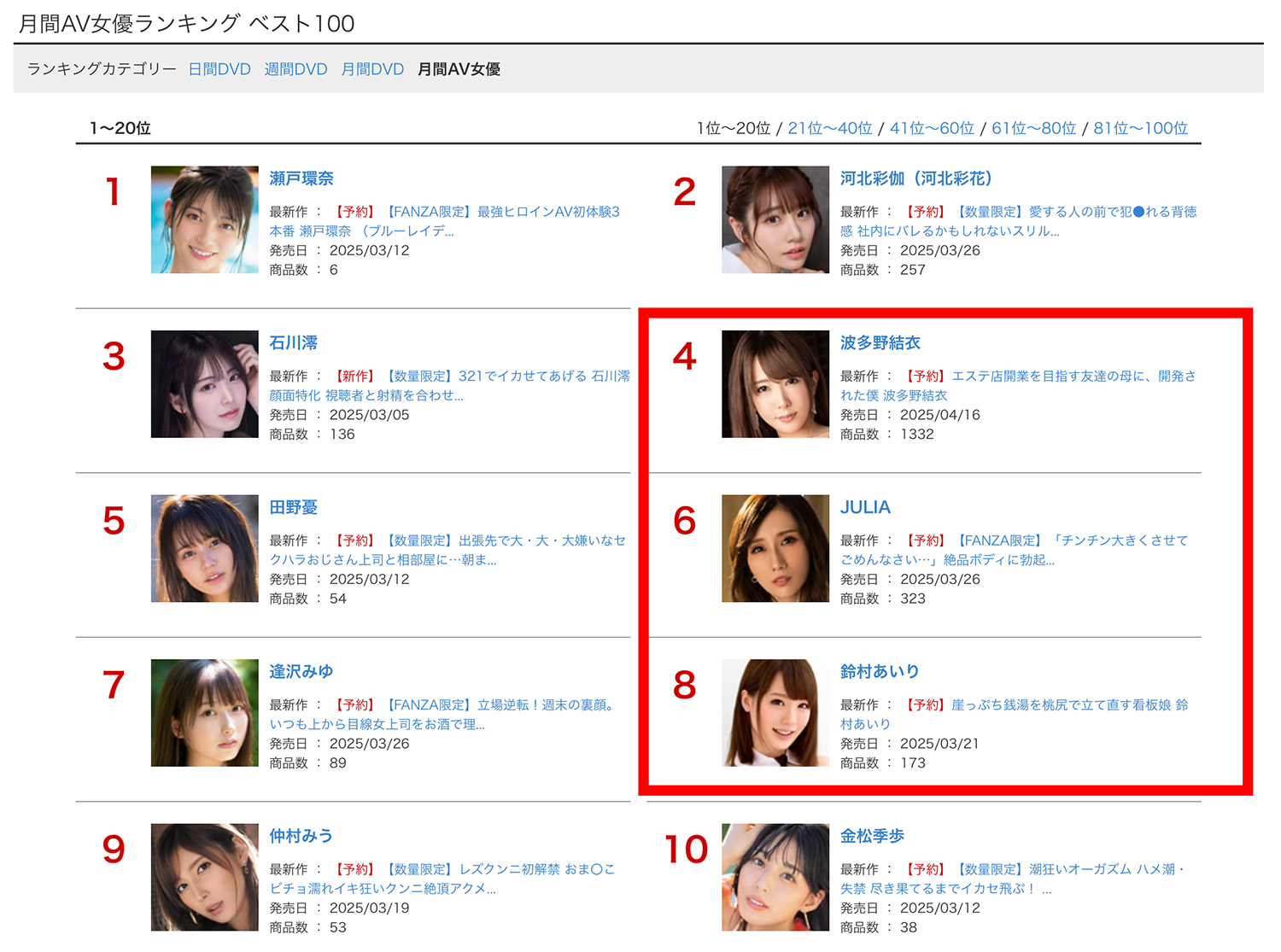Open the name link 金松季歩
This screenshot has width=1281, height=952.
[x=872, y=836]
